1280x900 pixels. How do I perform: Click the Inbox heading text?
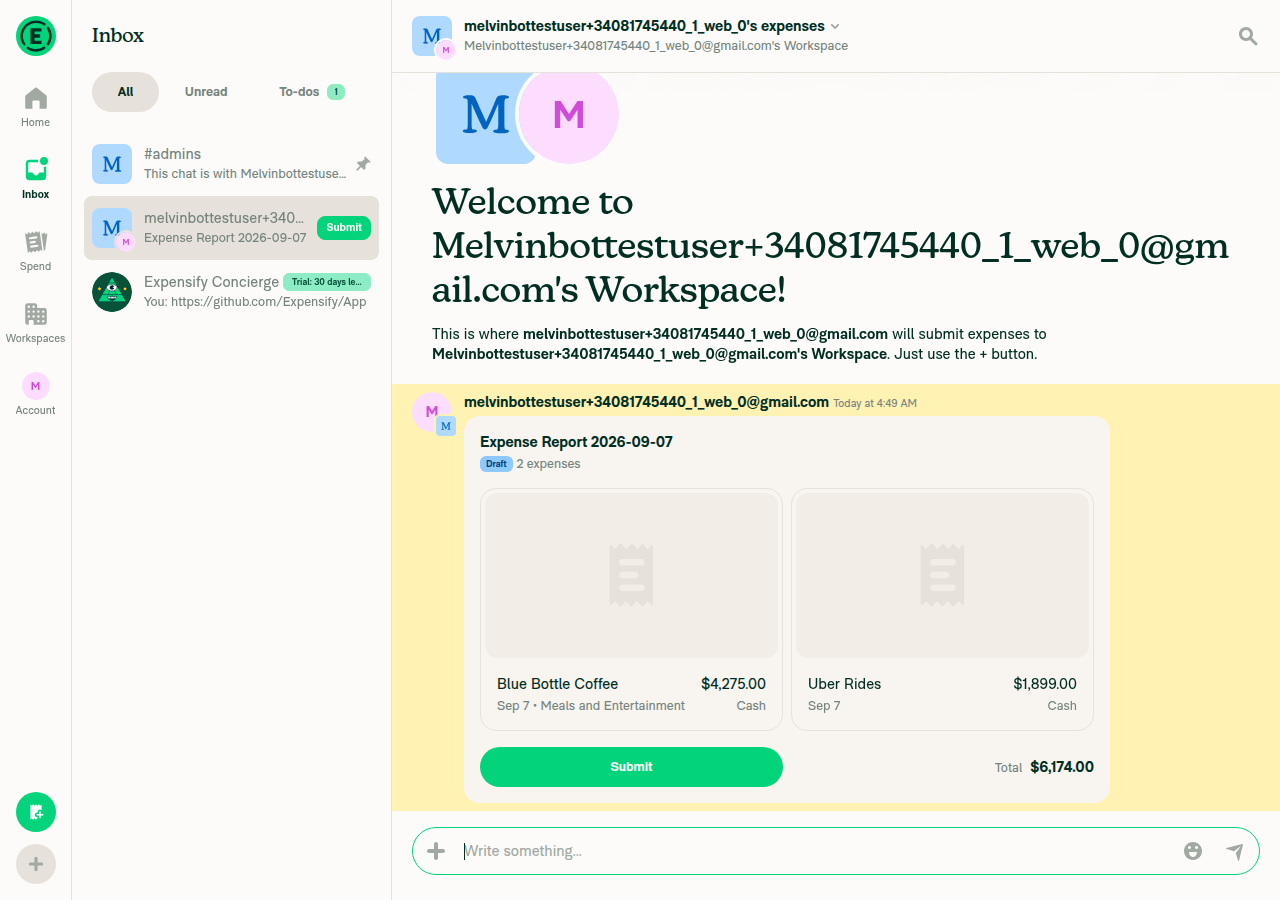pos(118,36)
